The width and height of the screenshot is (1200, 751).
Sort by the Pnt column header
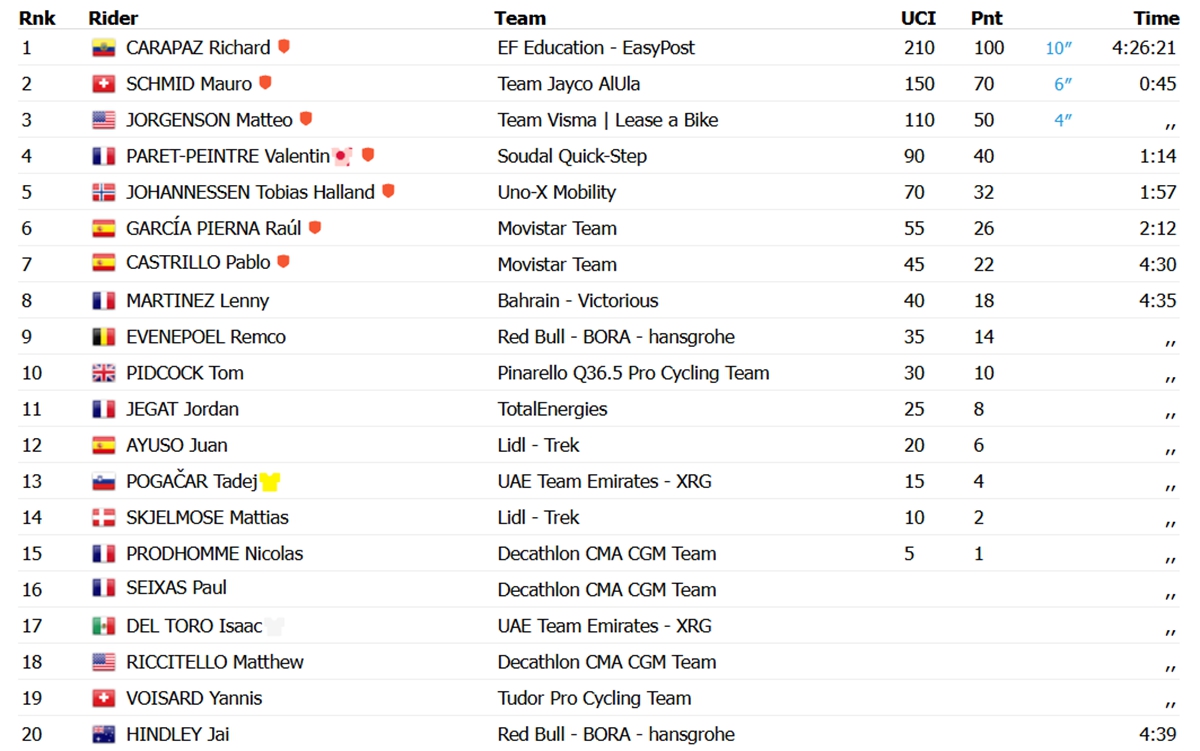(x=987, y=18)
